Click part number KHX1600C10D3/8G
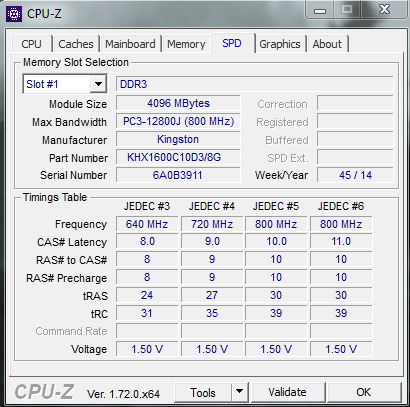Viewport: 410px width, 407px height. coord(178,157)
